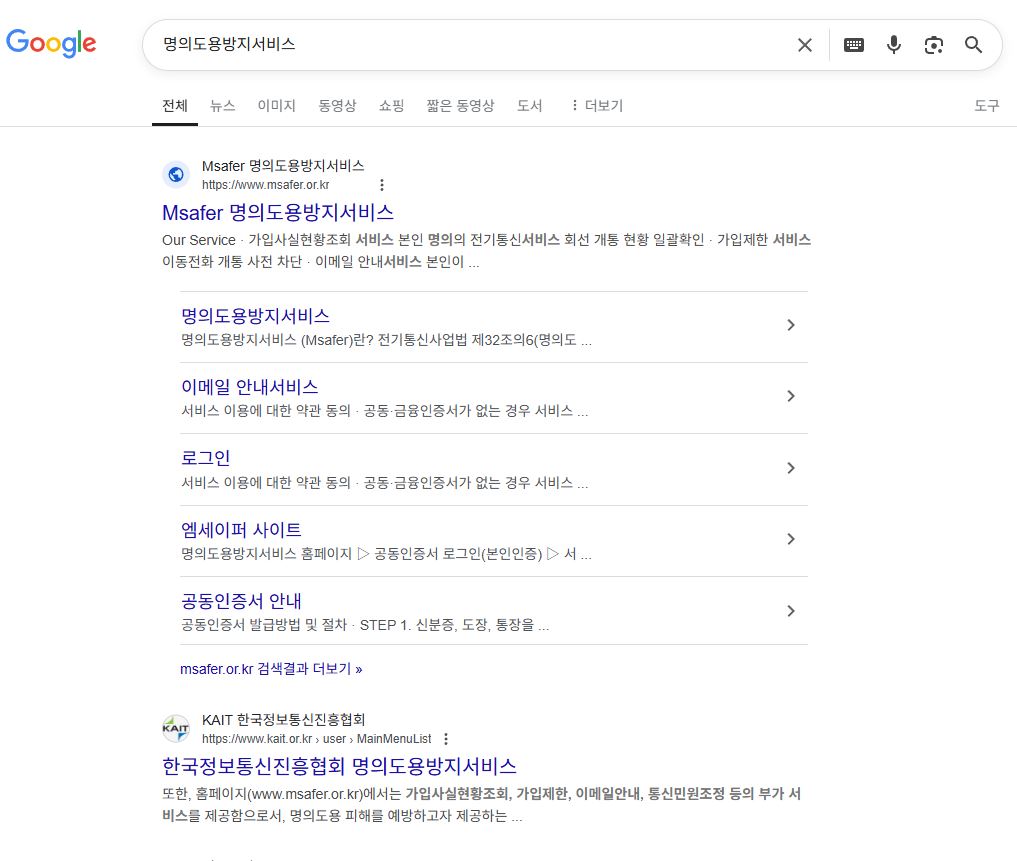Click the Msafer globe favicon

[176, 175]
